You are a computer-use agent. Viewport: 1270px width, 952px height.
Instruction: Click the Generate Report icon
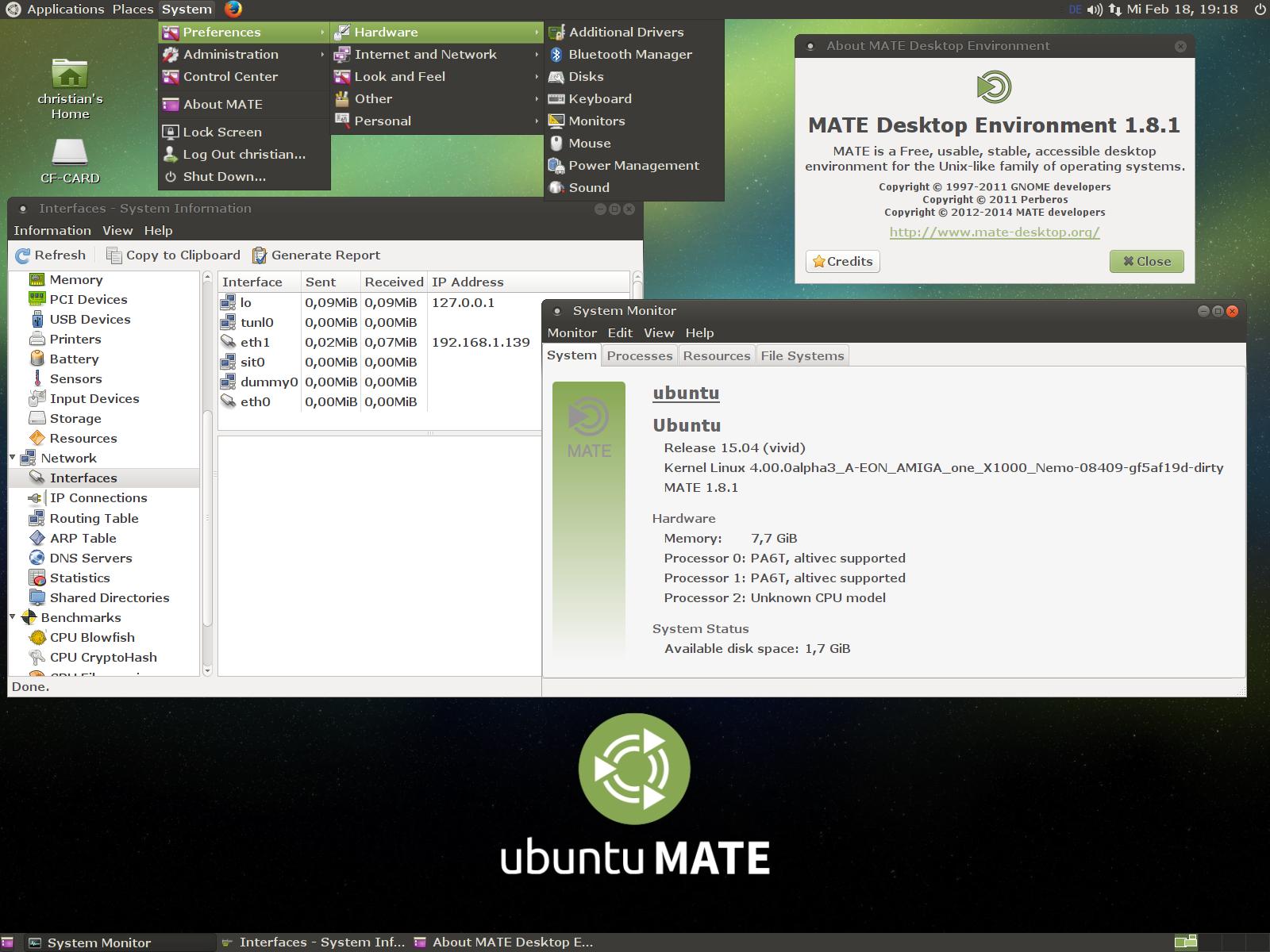click(x=260, y=255)
